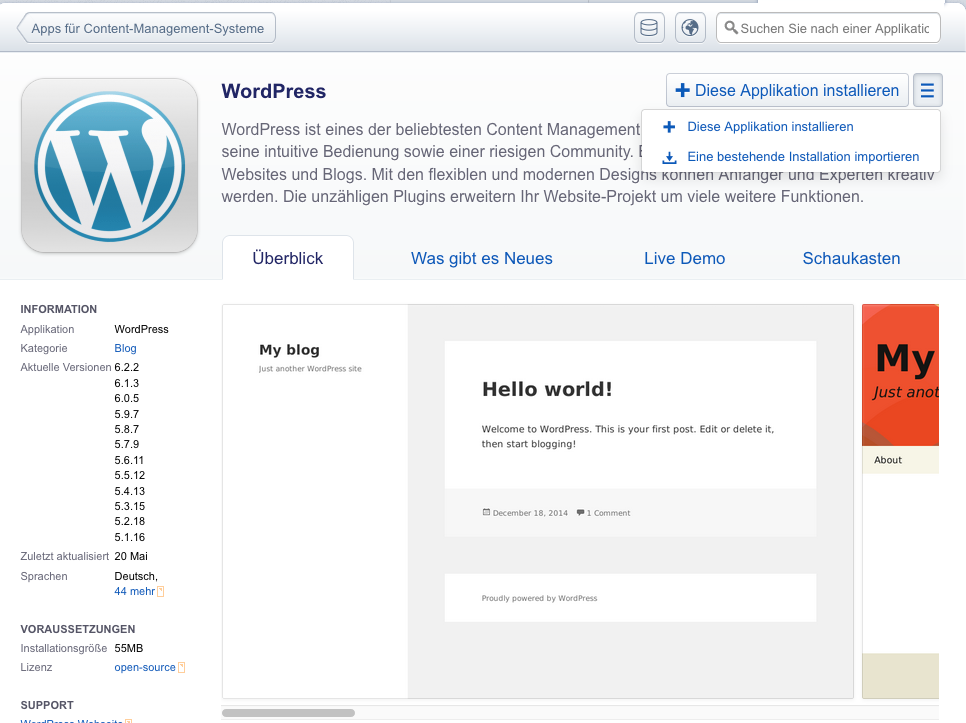
Task: Click the version number 5.1.16
Action: tap(130, 538)
